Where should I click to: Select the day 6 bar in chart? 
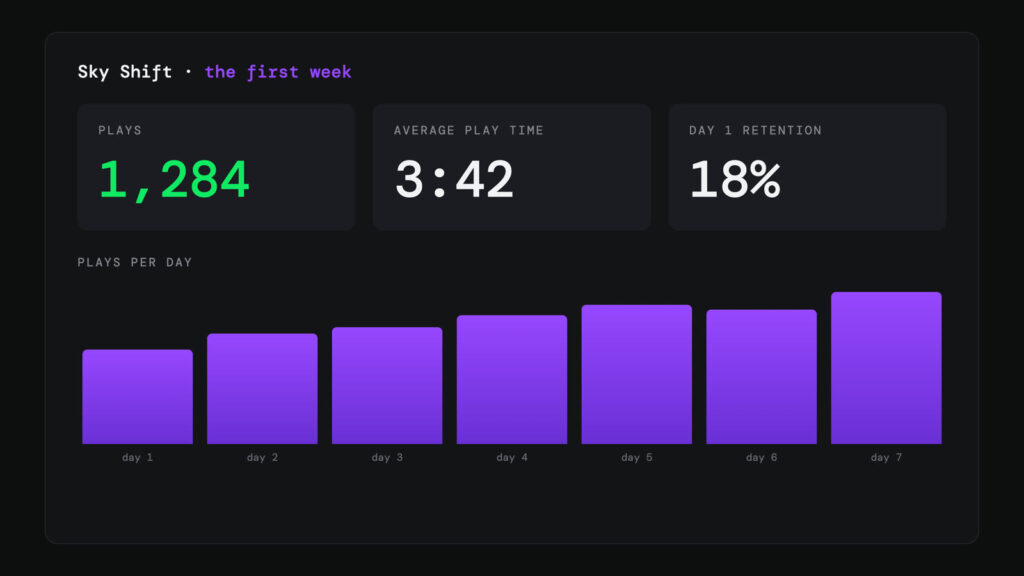pyautogui.click(x=761, y=377)
